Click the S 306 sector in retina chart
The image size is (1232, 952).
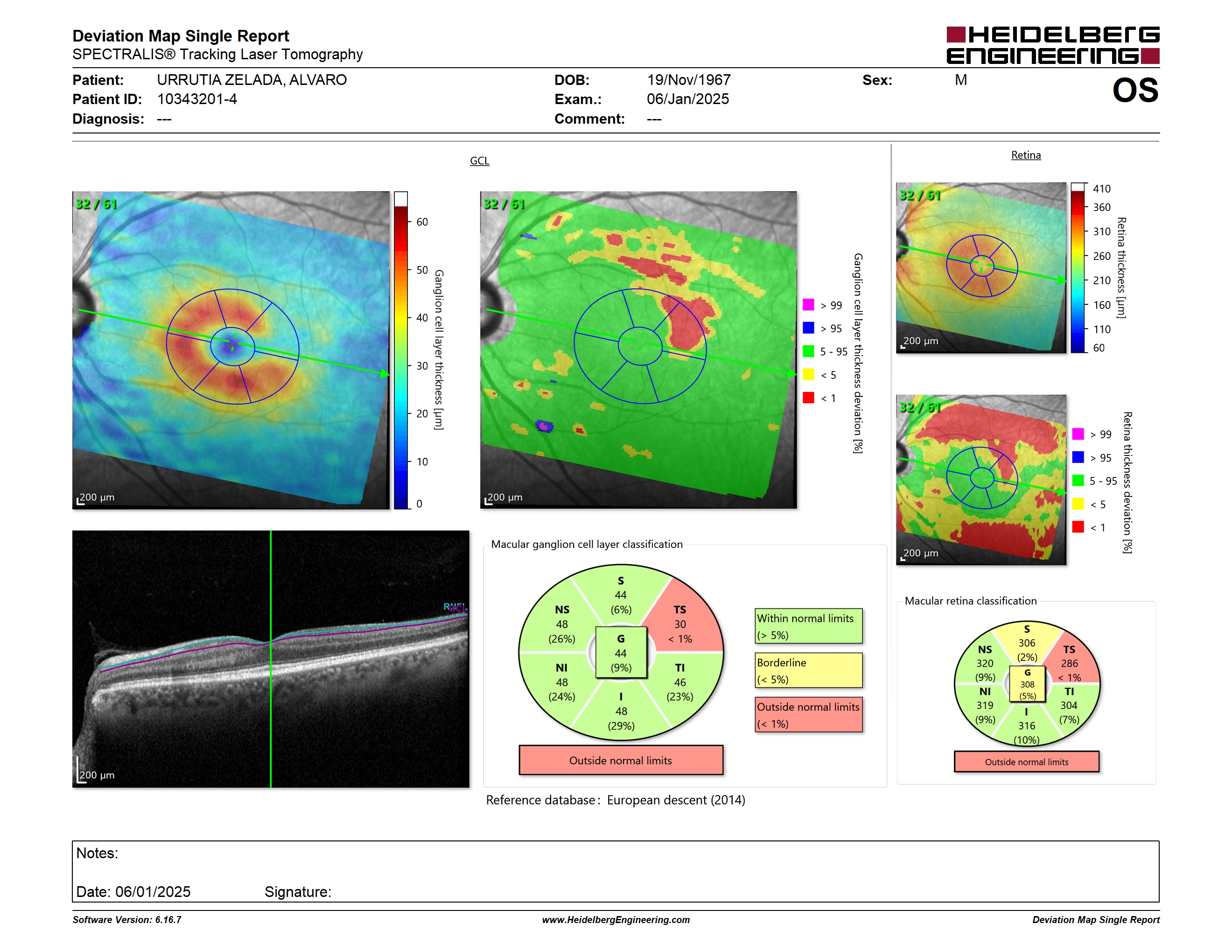(x=1027, y=643)
